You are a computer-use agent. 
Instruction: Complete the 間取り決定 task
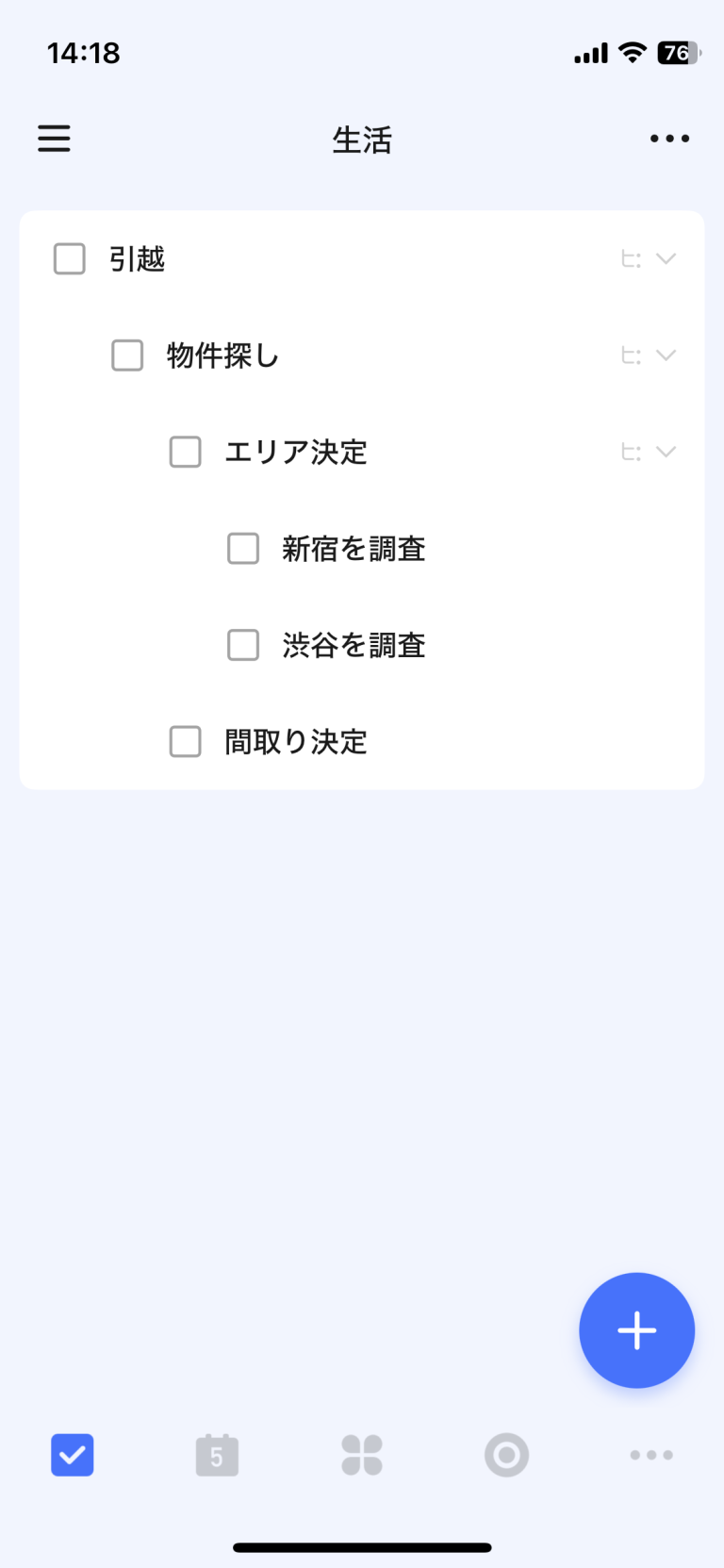186,742
